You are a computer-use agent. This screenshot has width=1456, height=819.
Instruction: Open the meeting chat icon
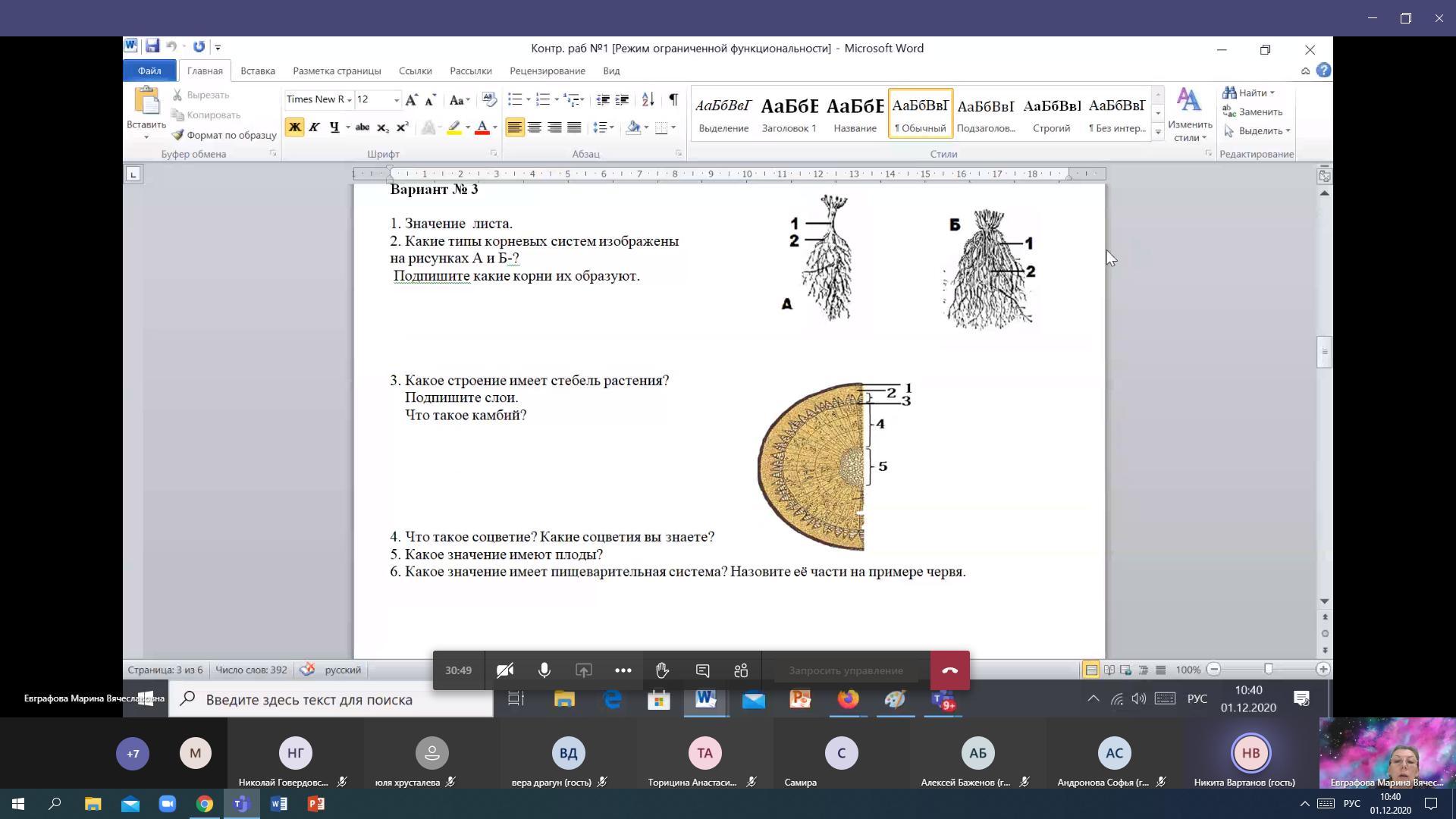click(702, 670)
